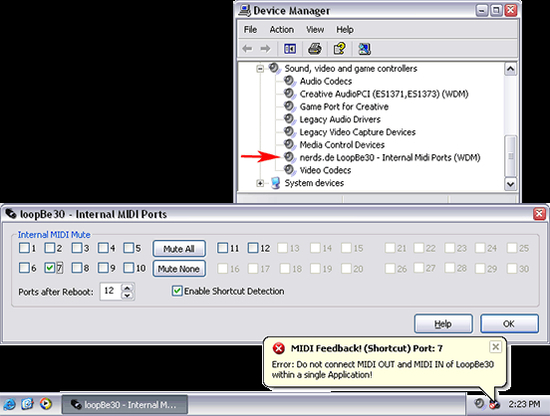This screenshot has height=416, width=550.
Task: Click the Device Manager title bar icon
Action: [244, 10]
